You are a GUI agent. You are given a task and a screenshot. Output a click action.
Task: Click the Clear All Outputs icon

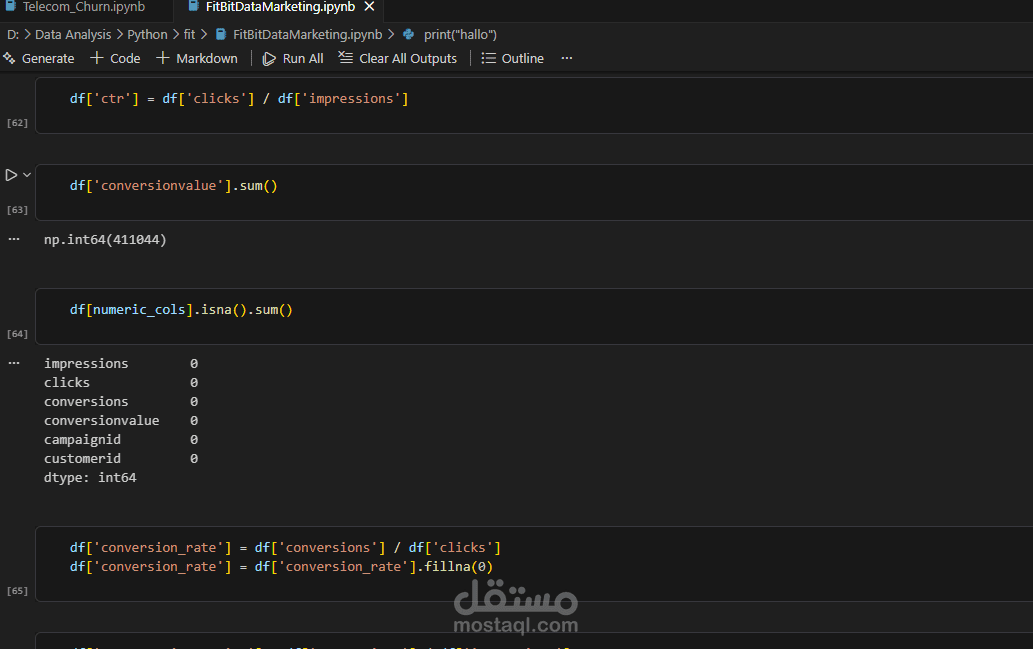click(346, 57)
